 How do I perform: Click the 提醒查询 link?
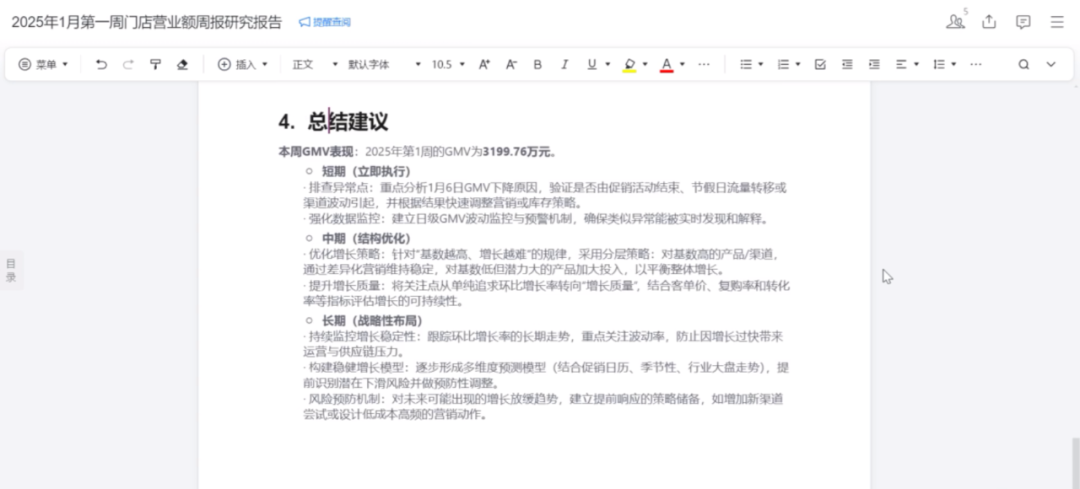tap(324, 22)
